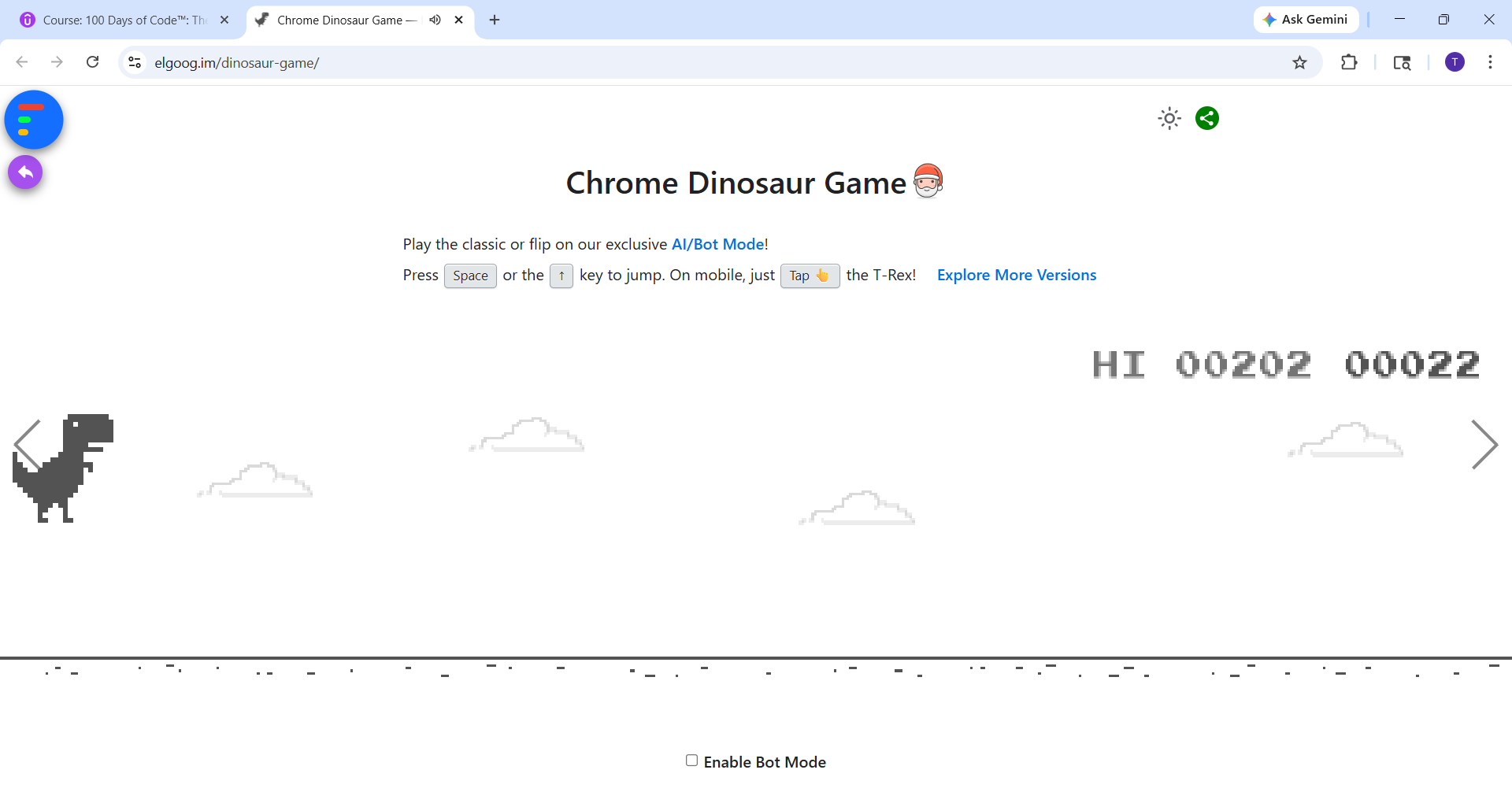Select the Chrome Dinosaur Game tab

tap(346, 20)
